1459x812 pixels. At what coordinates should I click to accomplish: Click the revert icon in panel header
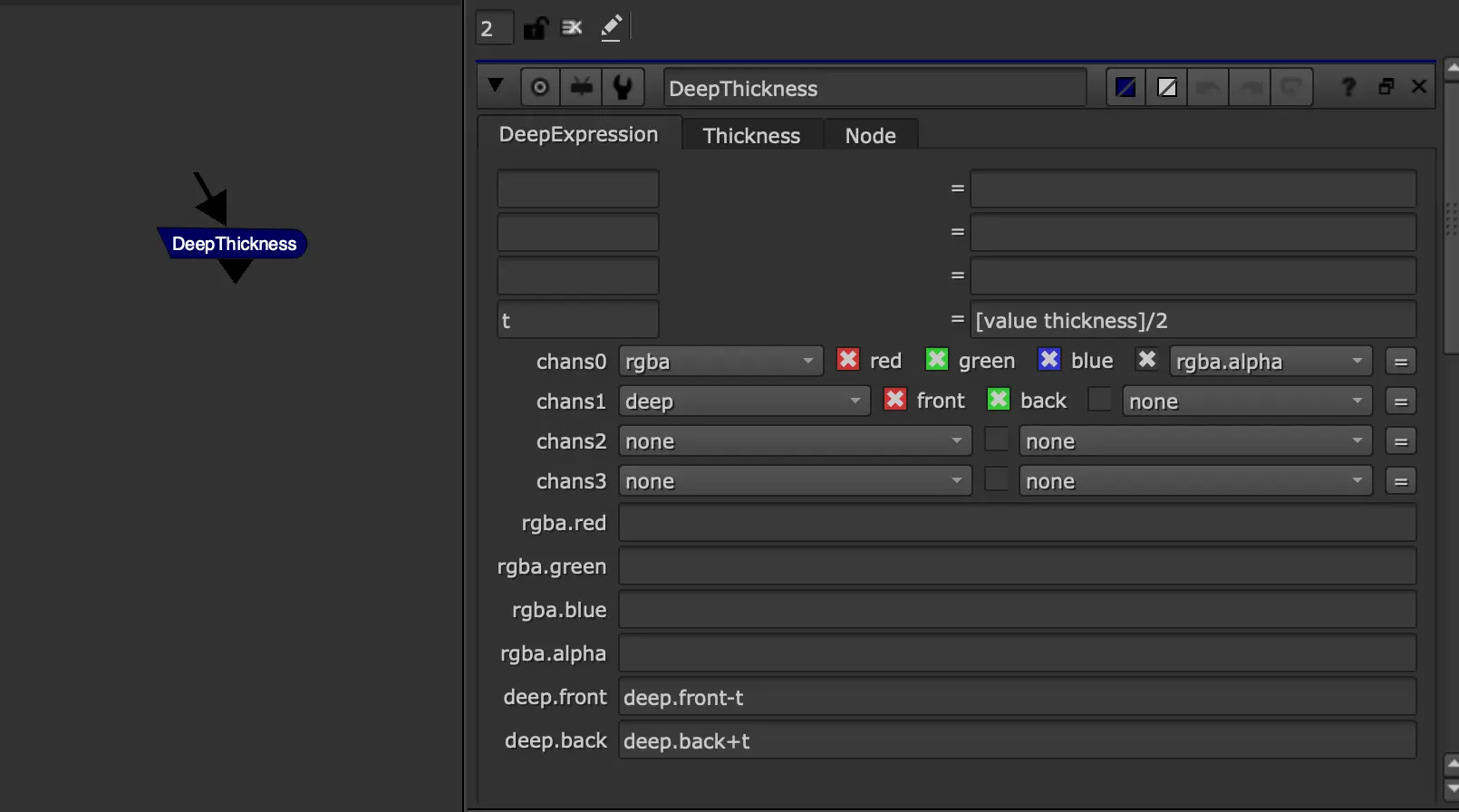[1291, 88]
